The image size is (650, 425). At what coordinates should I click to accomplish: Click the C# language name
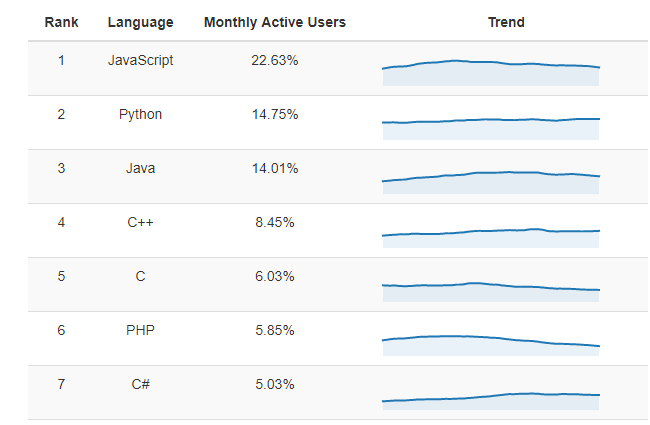pyautogui.click(x=141, y=384)
